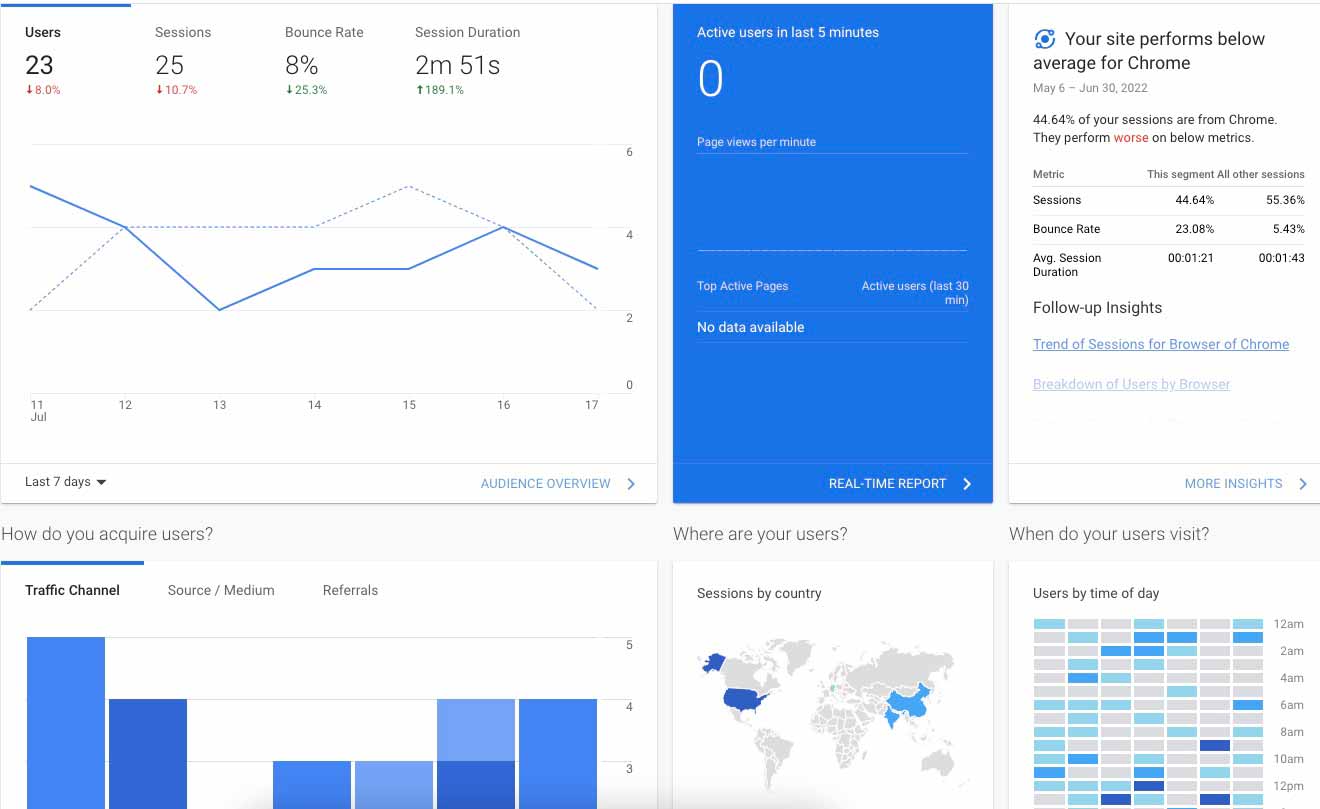Open the Last 7 days dropdown
1320x809 pixels.
pos(66,482)
